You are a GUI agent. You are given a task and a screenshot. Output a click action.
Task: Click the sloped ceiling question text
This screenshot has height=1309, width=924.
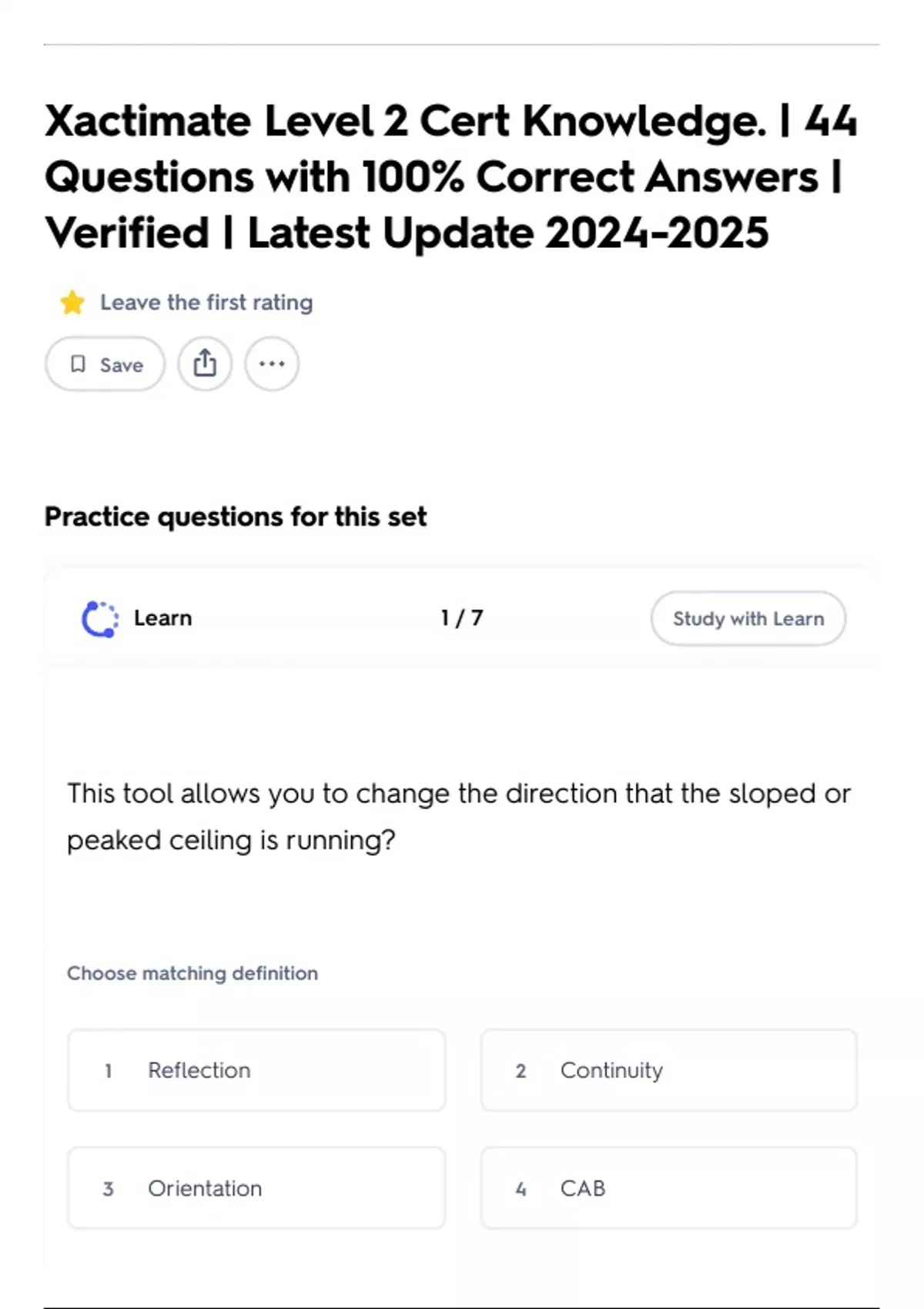coord(459,817)
